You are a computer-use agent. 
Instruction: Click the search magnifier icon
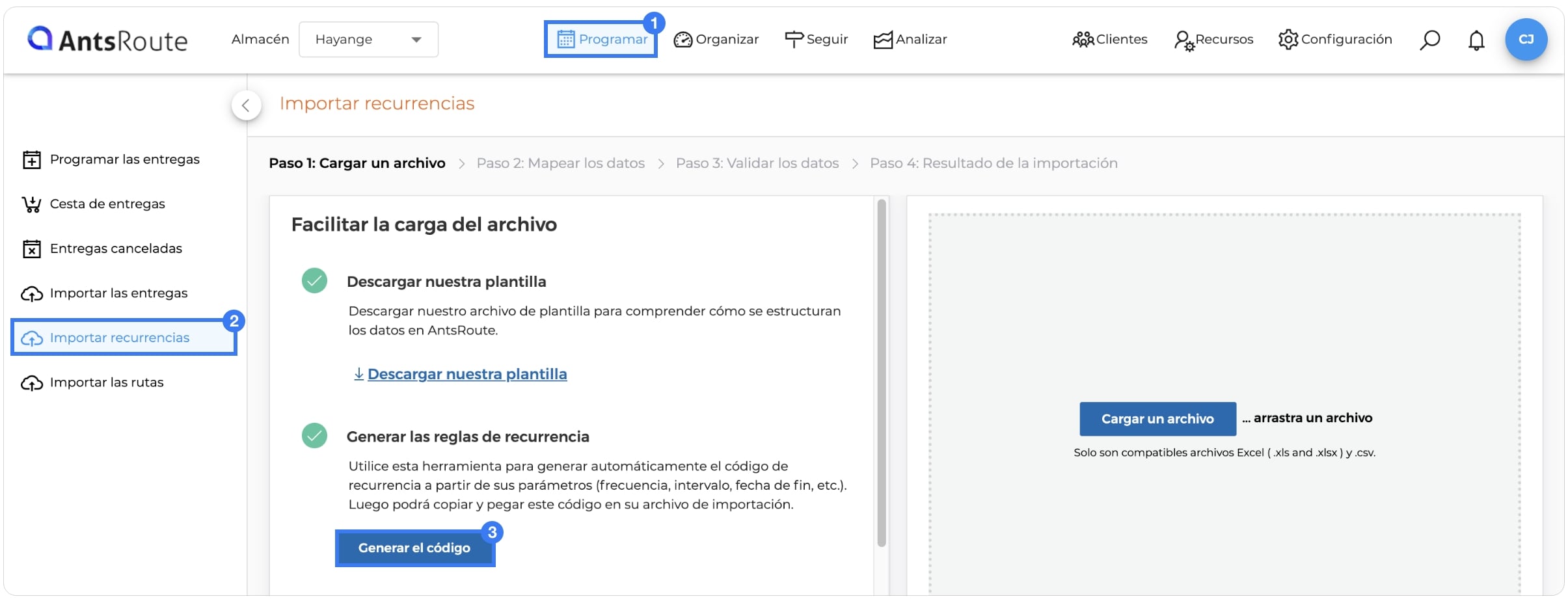[x=1429, y=40]
